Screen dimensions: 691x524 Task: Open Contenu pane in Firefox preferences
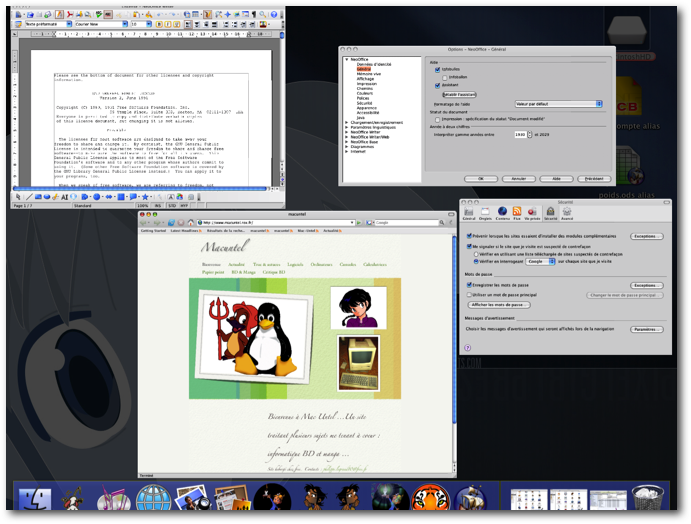pos(502,213)
